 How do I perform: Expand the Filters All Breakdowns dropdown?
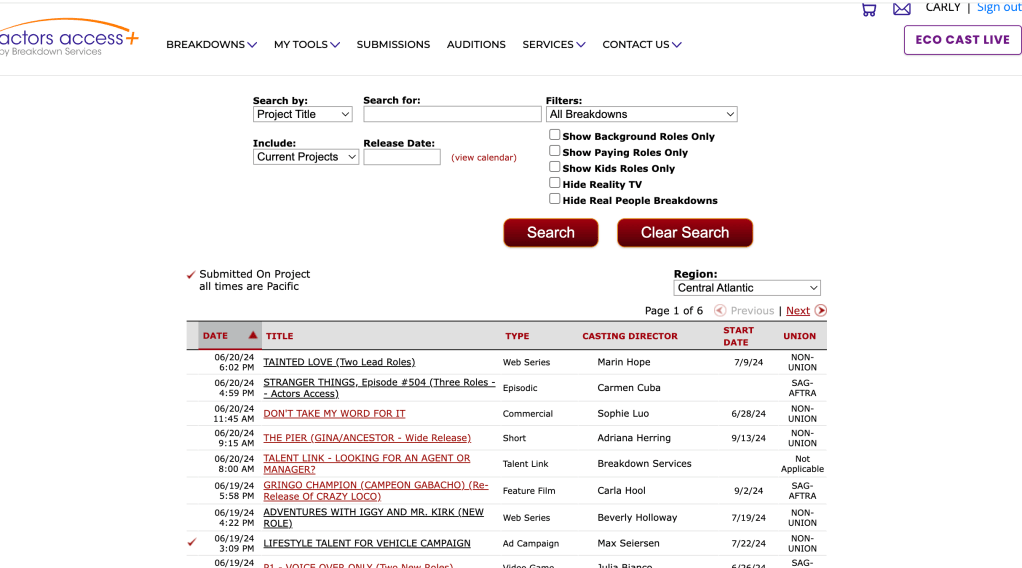[x=641, y=115]
